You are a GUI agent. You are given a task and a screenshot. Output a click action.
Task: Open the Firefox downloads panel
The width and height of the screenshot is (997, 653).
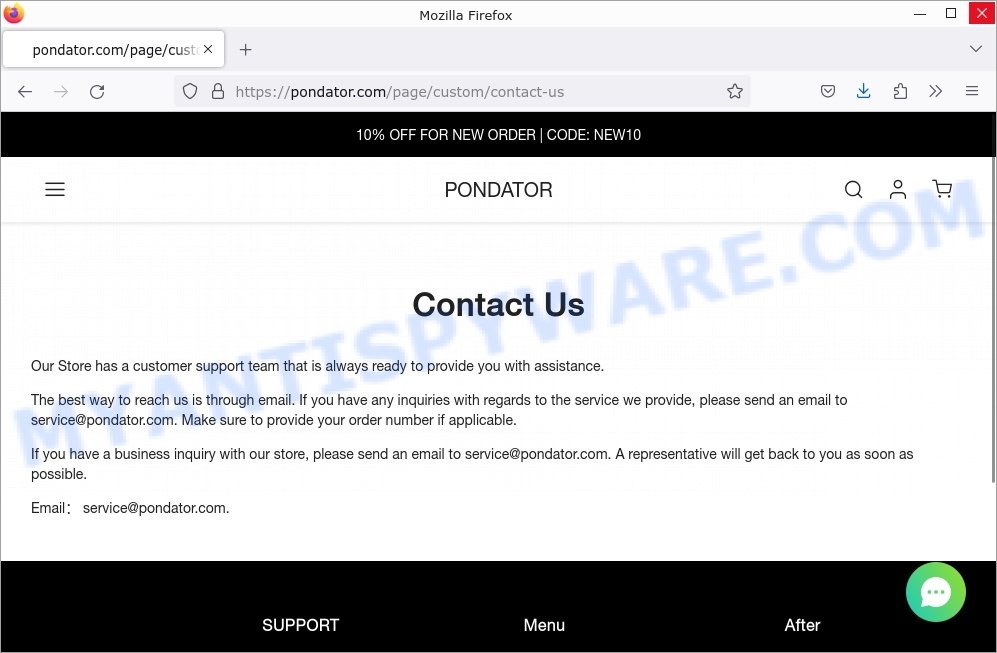coord(863,92)
